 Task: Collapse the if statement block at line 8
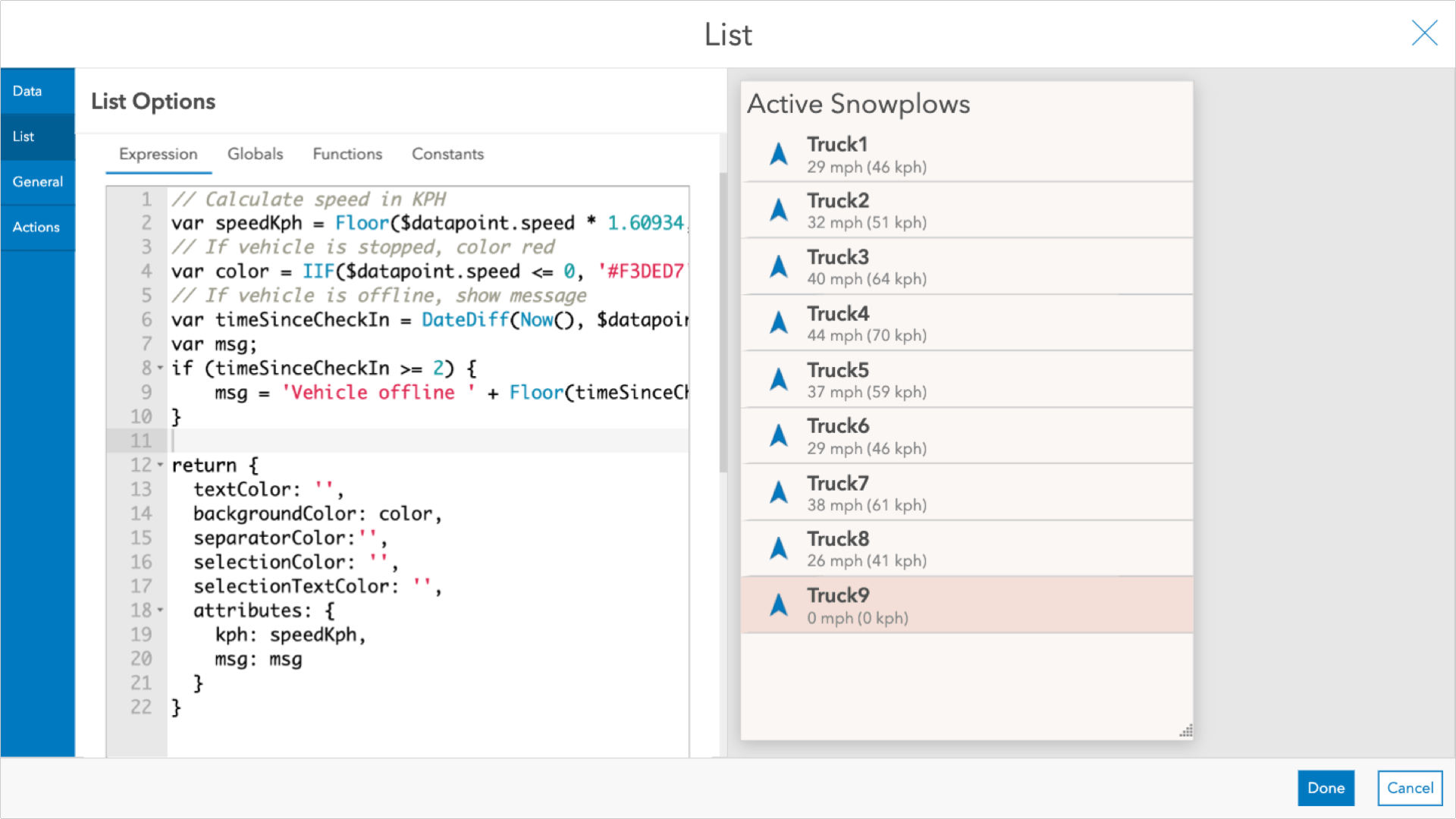[x=160, y=368]
